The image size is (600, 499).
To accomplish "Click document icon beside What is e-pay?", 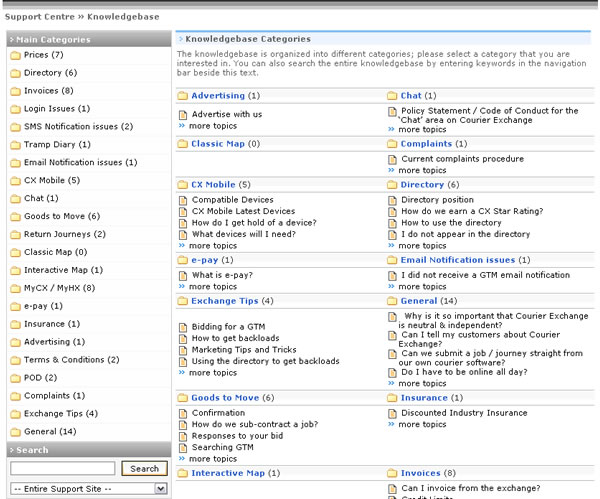I will point(183,275).
